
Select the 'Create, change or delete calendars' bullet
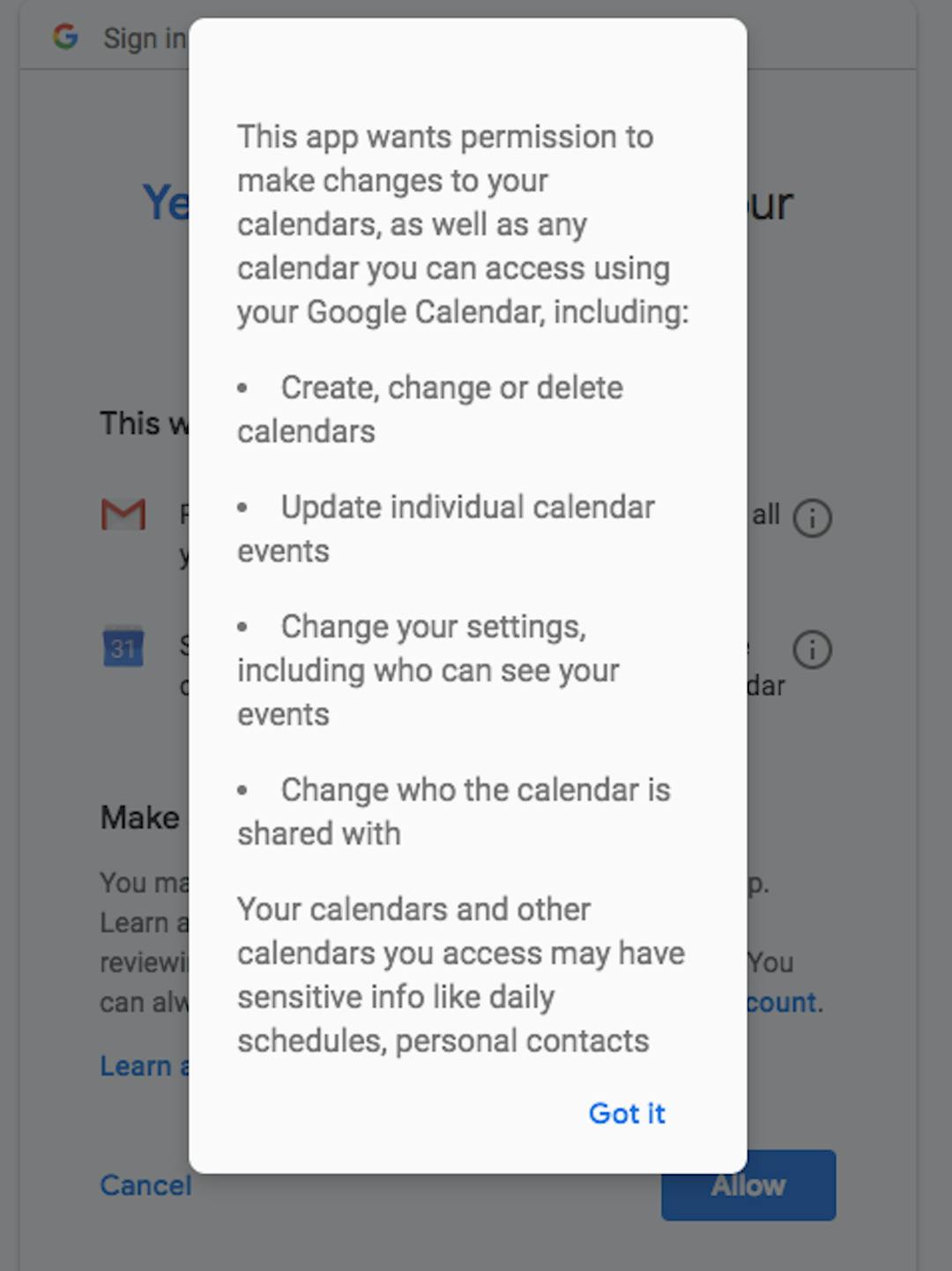430,409
